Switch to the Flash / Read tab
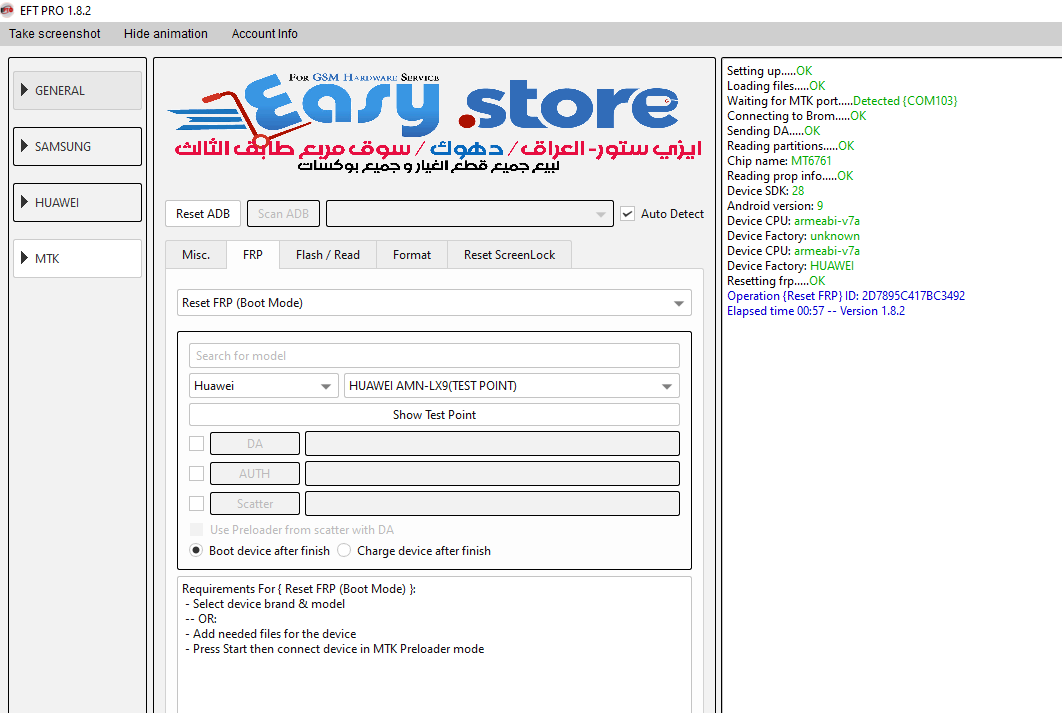Viewport: 1062px width, 713px height. tap(328, 255)
